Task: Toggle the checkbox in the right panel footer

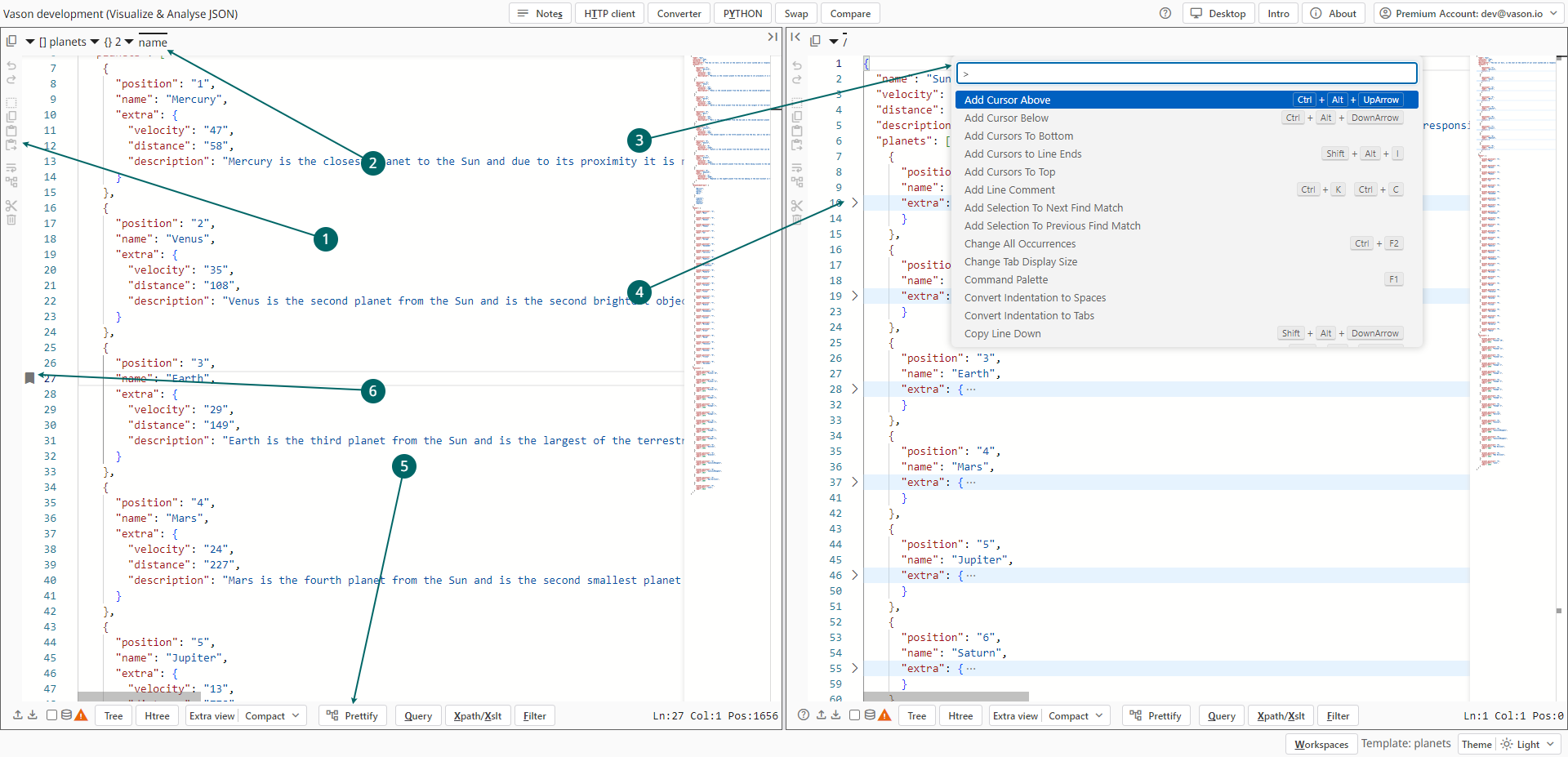Action: [x=854, y=715]
